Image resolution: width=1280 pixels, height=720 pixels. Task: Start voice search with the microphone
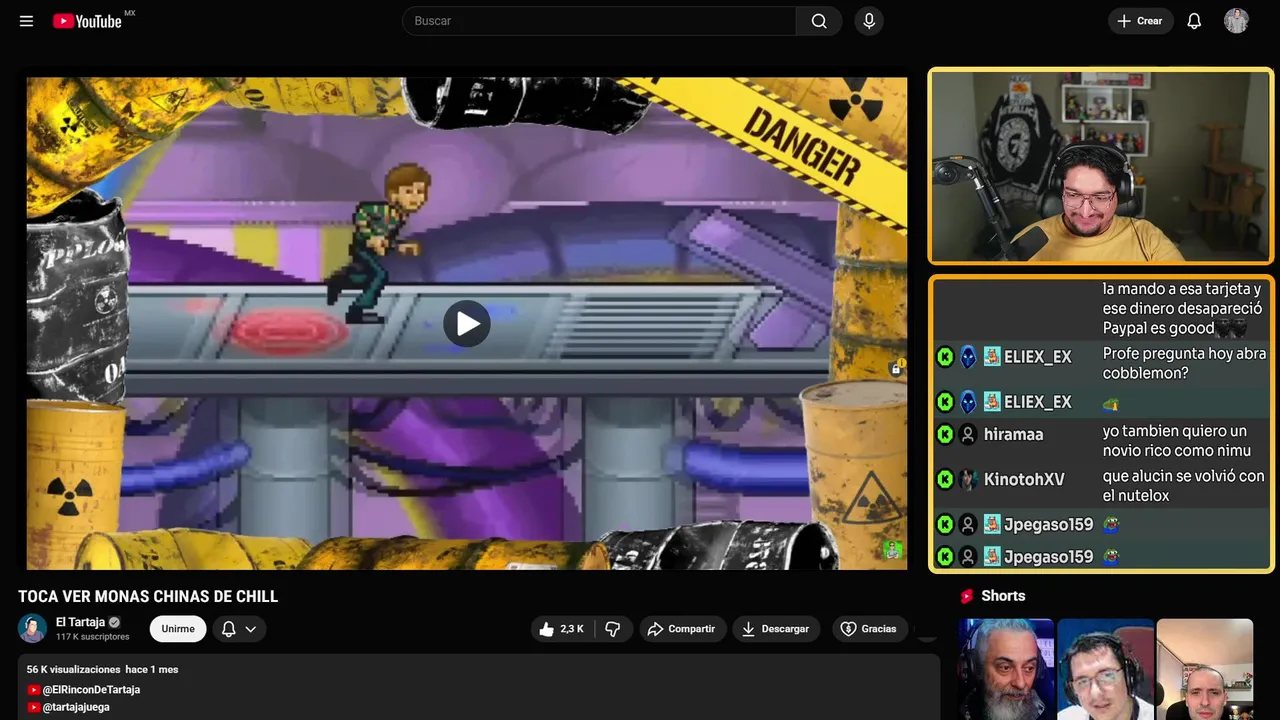(x=869, y=21)
